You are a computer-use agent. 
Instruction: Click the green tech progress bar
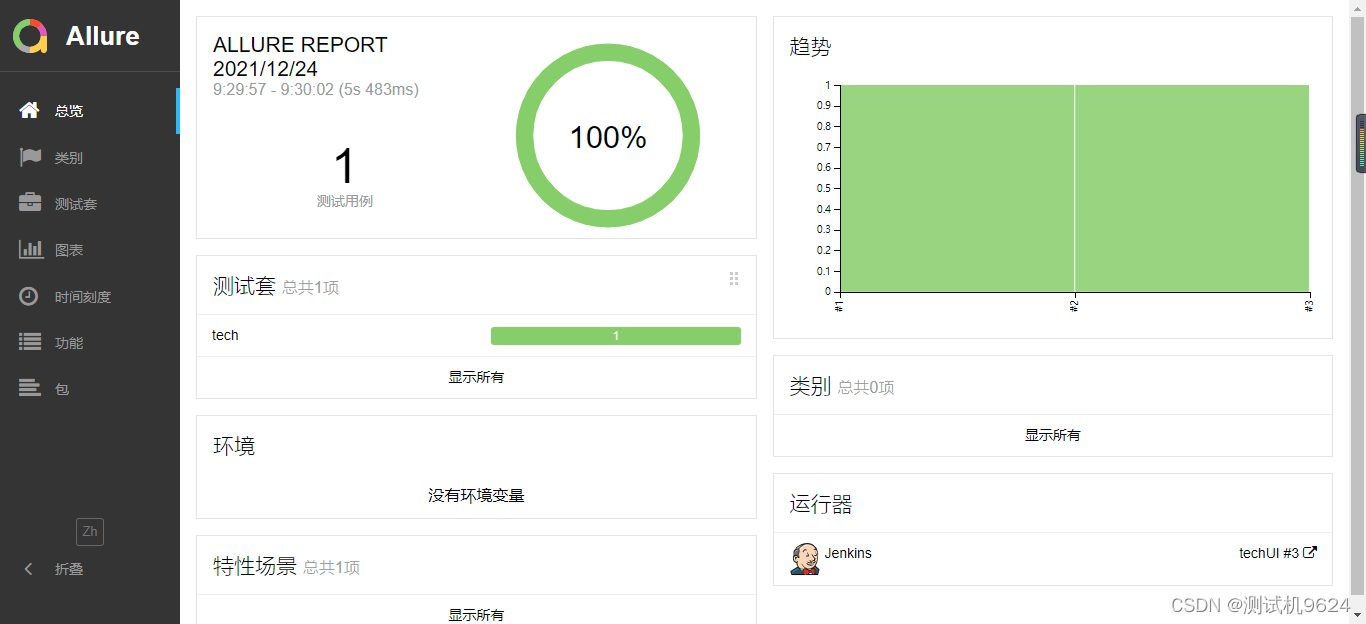point(616,336)
